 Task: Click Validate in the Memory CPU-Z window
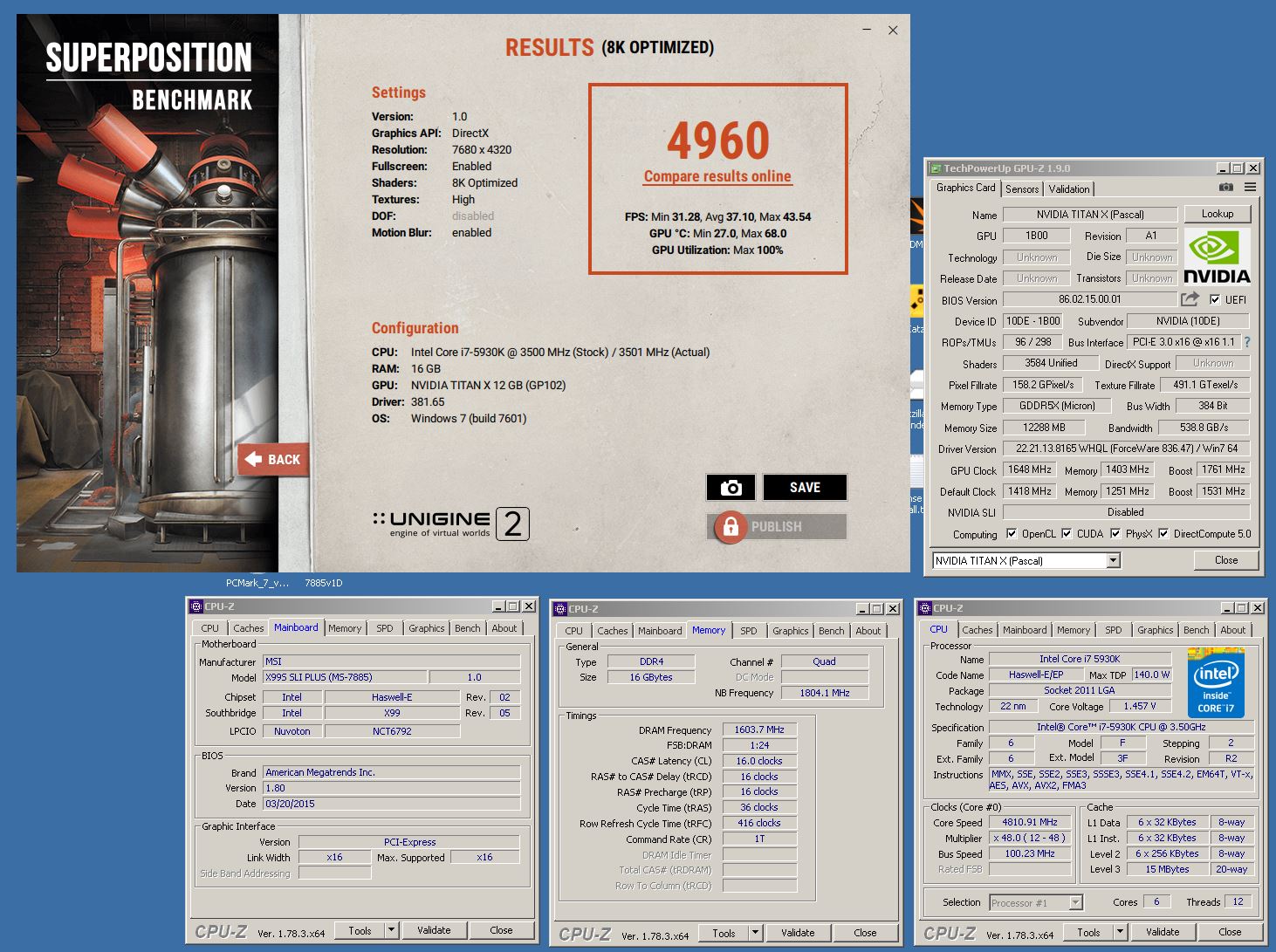pyautogui.click(x=798, y=933)
